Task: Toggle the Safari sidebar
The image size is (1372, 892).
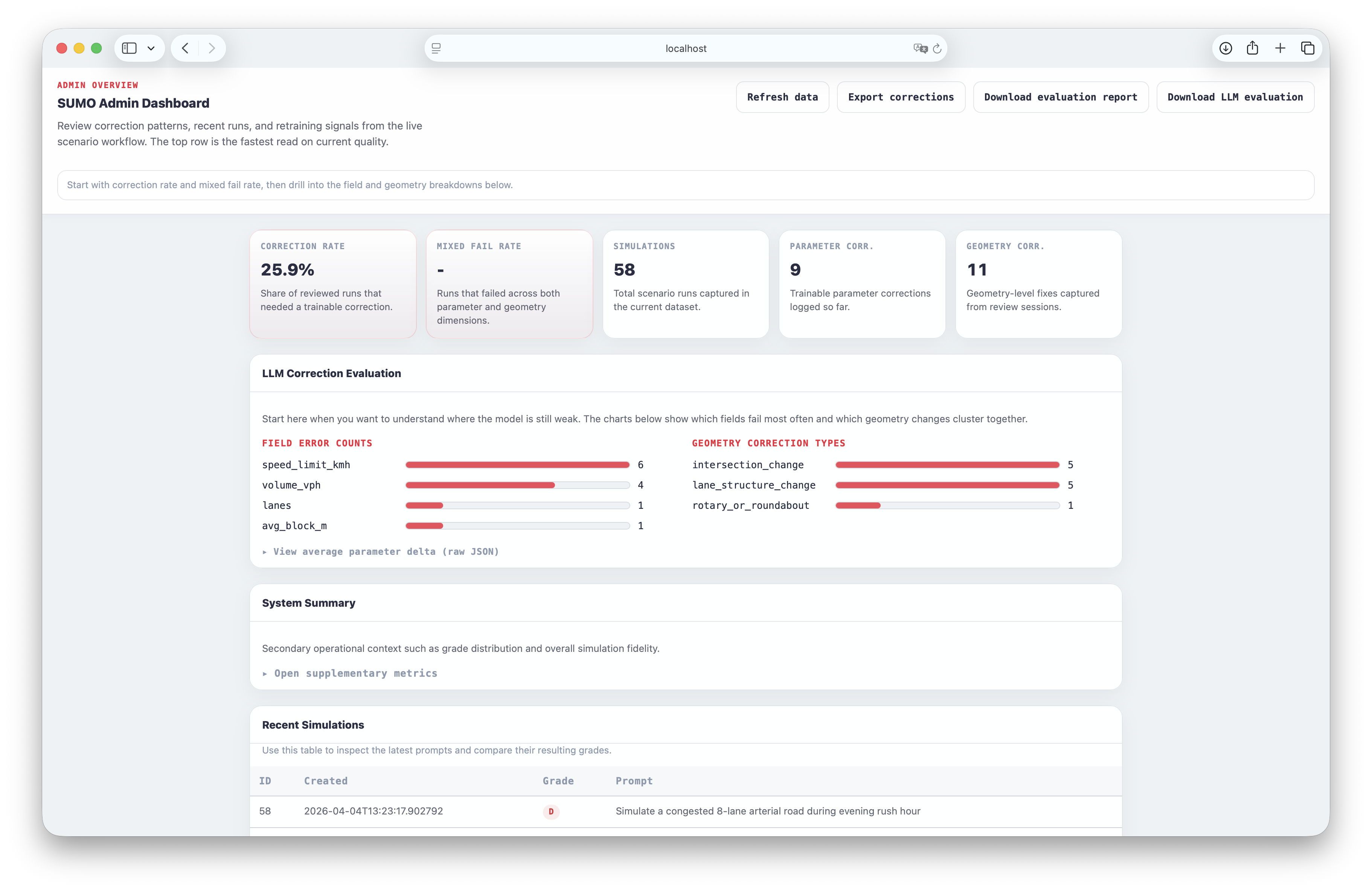Action: pyautogui.click(x=128, y=48)
